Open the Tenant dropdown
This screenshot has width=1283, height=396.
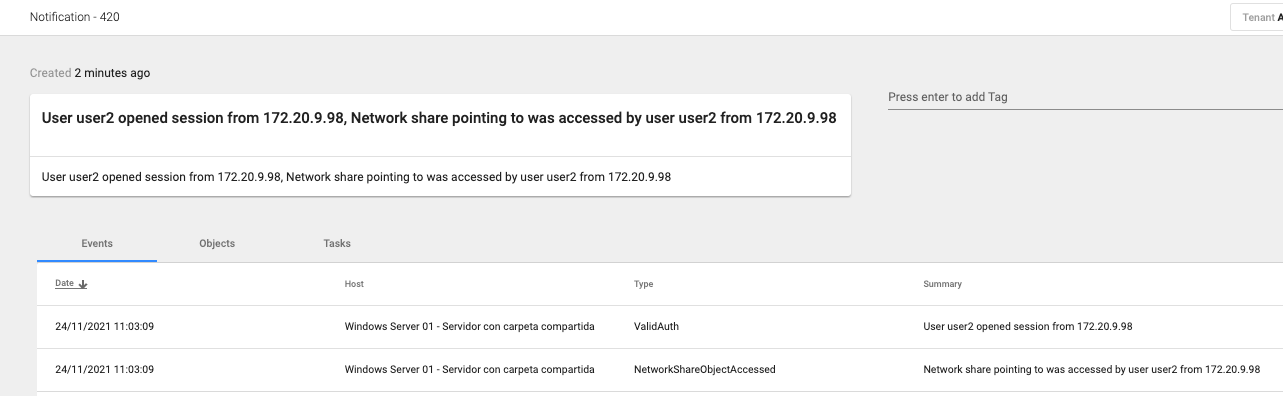coord(1256,18)
